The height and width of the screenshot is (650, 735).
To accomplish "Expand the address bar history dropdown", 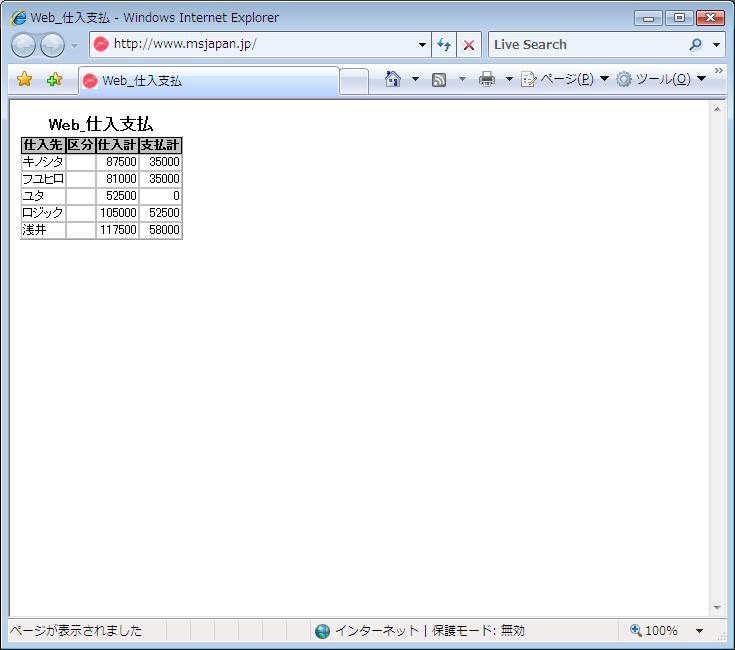I will (x=422, y=45).
